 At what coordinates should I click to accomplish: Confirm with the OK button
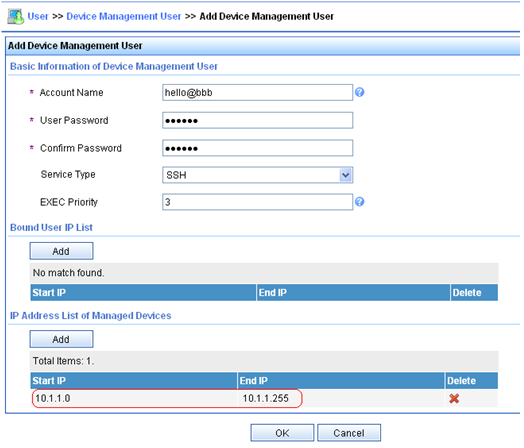coord(282,433)
